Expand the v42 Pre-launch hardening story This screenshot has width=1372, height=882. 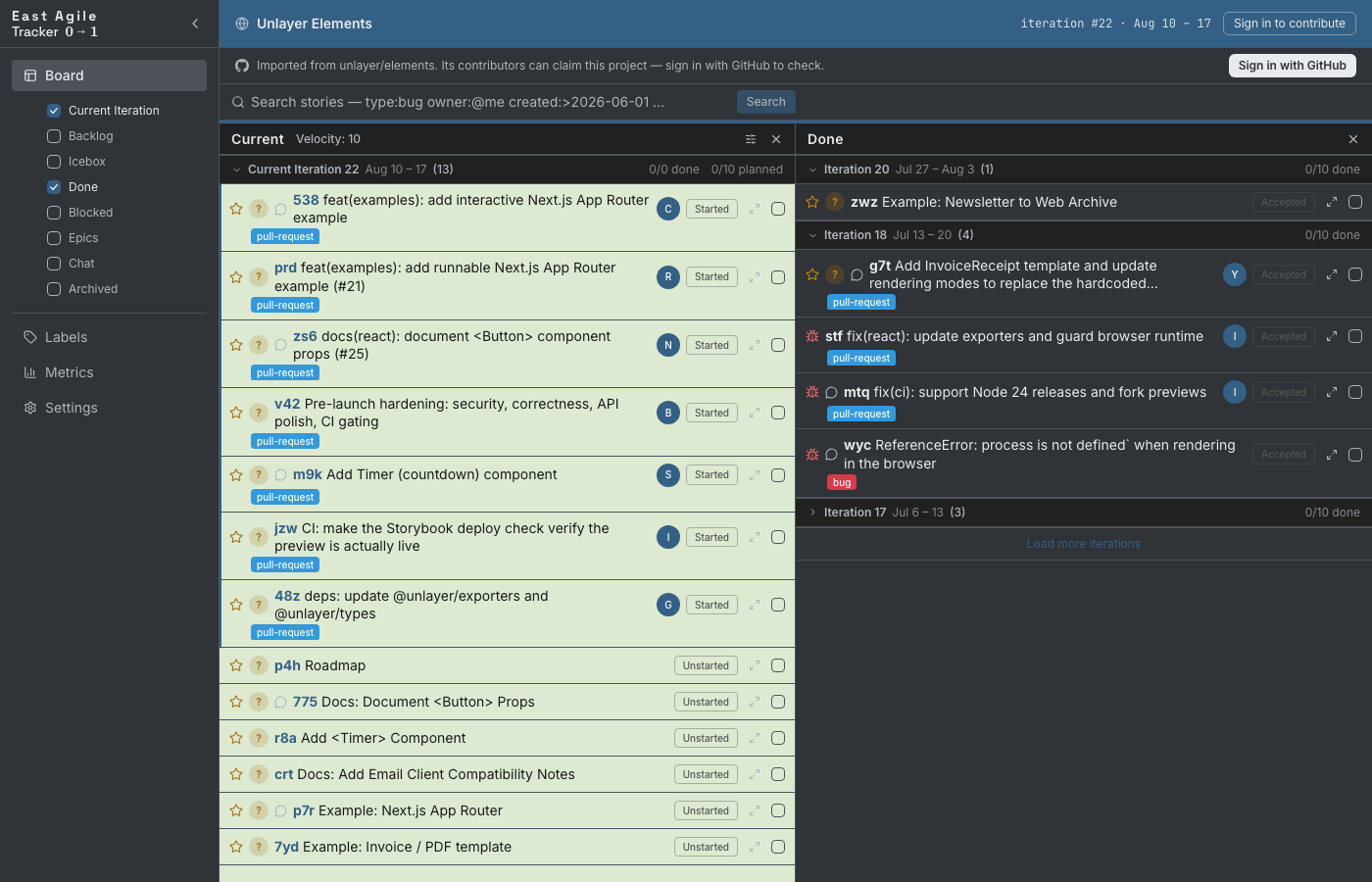click(755, 413)
